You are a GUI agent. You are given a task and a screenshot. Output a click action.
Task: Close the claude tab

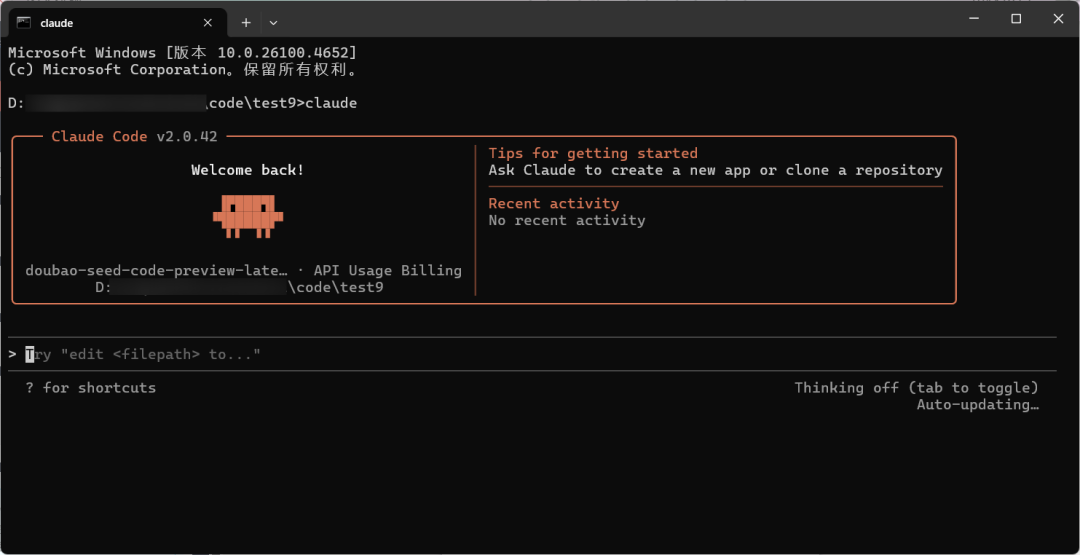[x=208, y=22]
